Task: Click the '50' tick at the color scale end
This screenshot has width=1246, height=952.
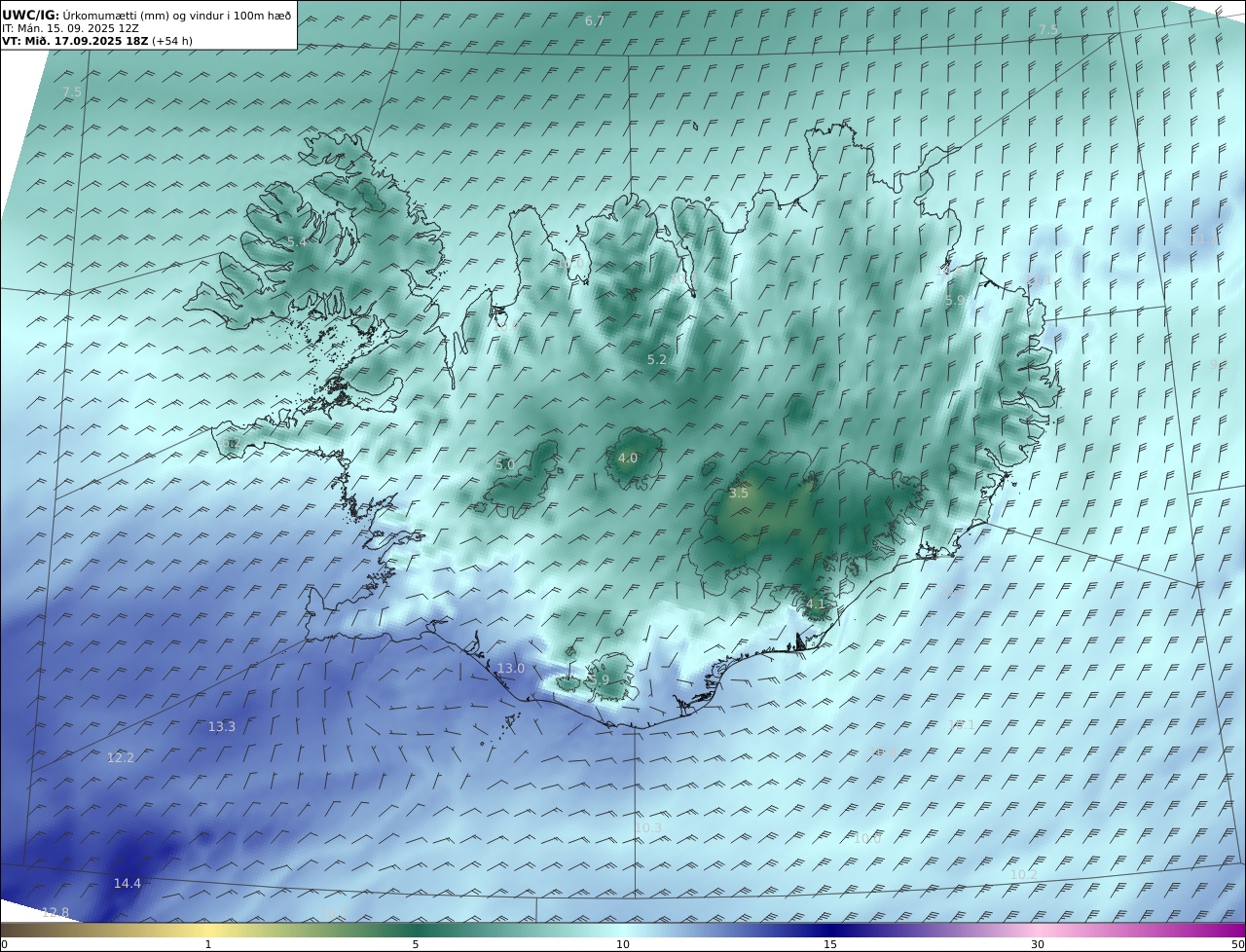Action: 1237,944
